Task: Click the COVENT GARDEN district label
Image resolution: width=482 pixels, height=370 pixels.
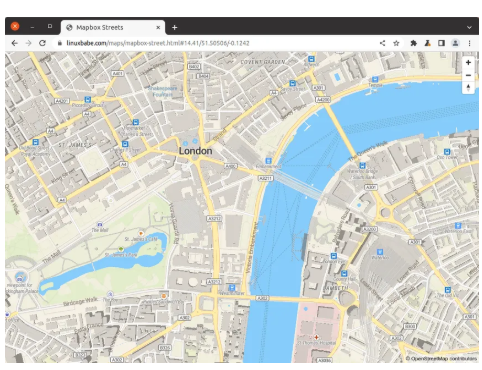Action: pyautogui.click(x=263, y=62)
